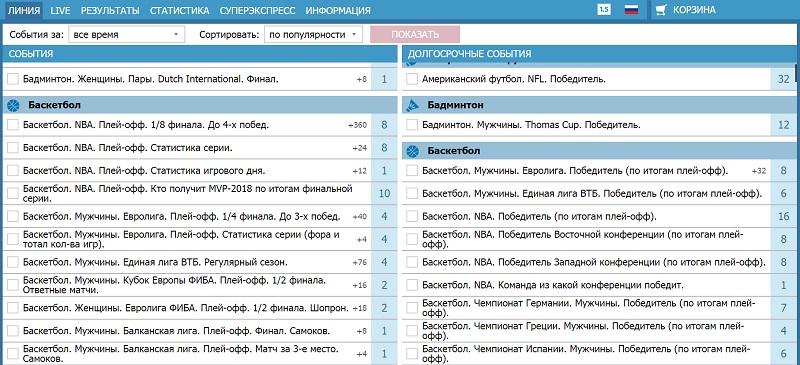
Task: Tick Евролига Плей-офф 1/4 финала checkbox
Action: coord(13,216)
